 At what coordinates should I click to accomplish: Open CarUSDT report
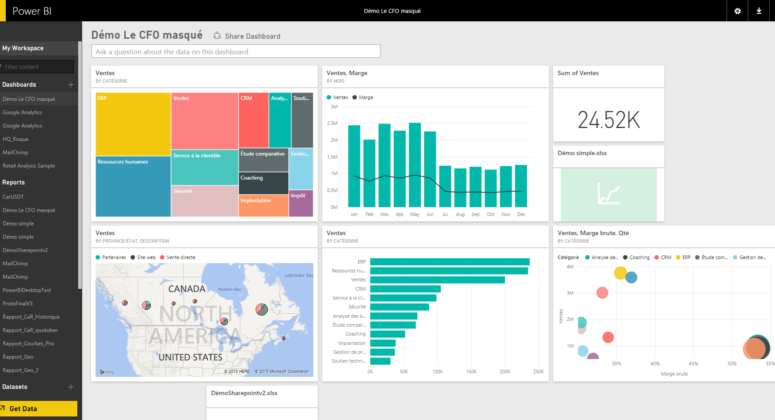point(13,197)
